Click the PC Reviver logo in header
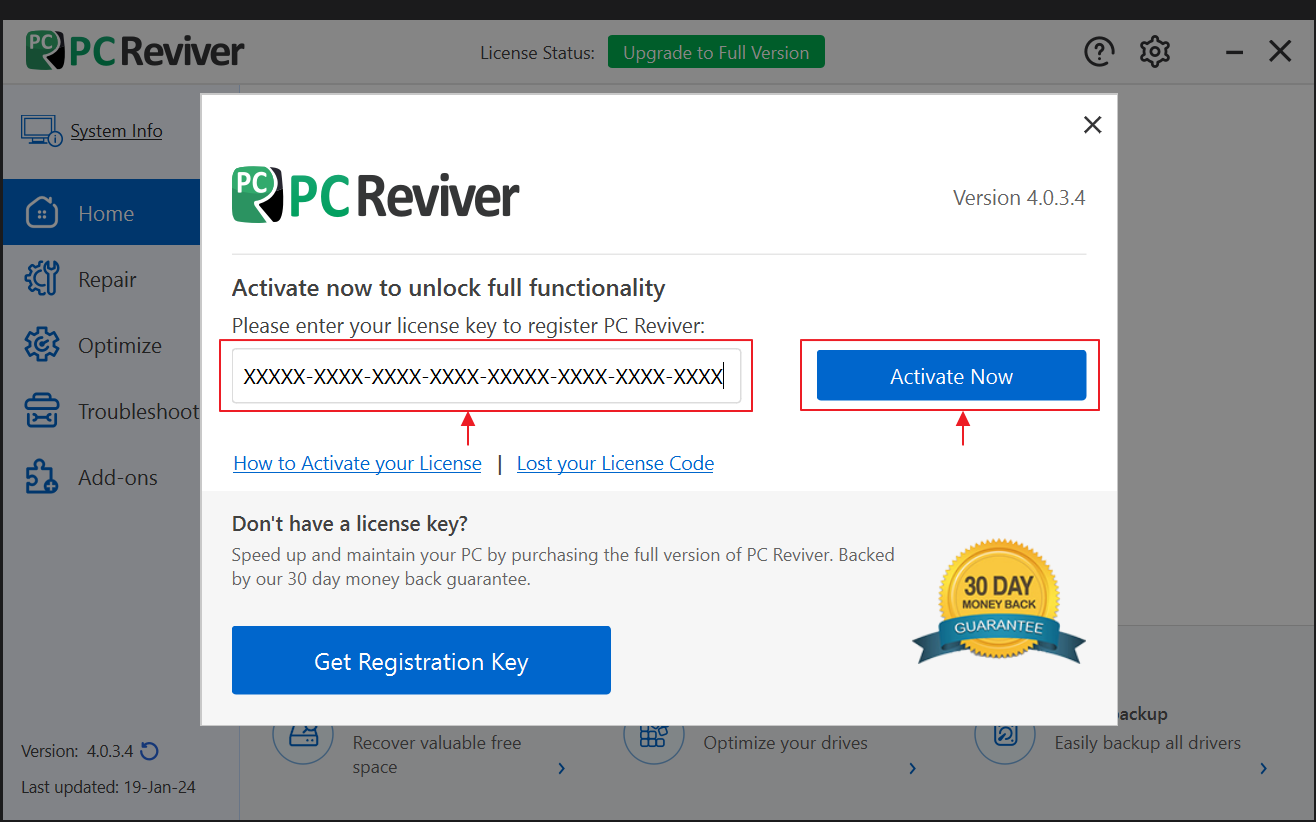The height and width of the screenshot is (822, 1316). [x=135, y=50]
